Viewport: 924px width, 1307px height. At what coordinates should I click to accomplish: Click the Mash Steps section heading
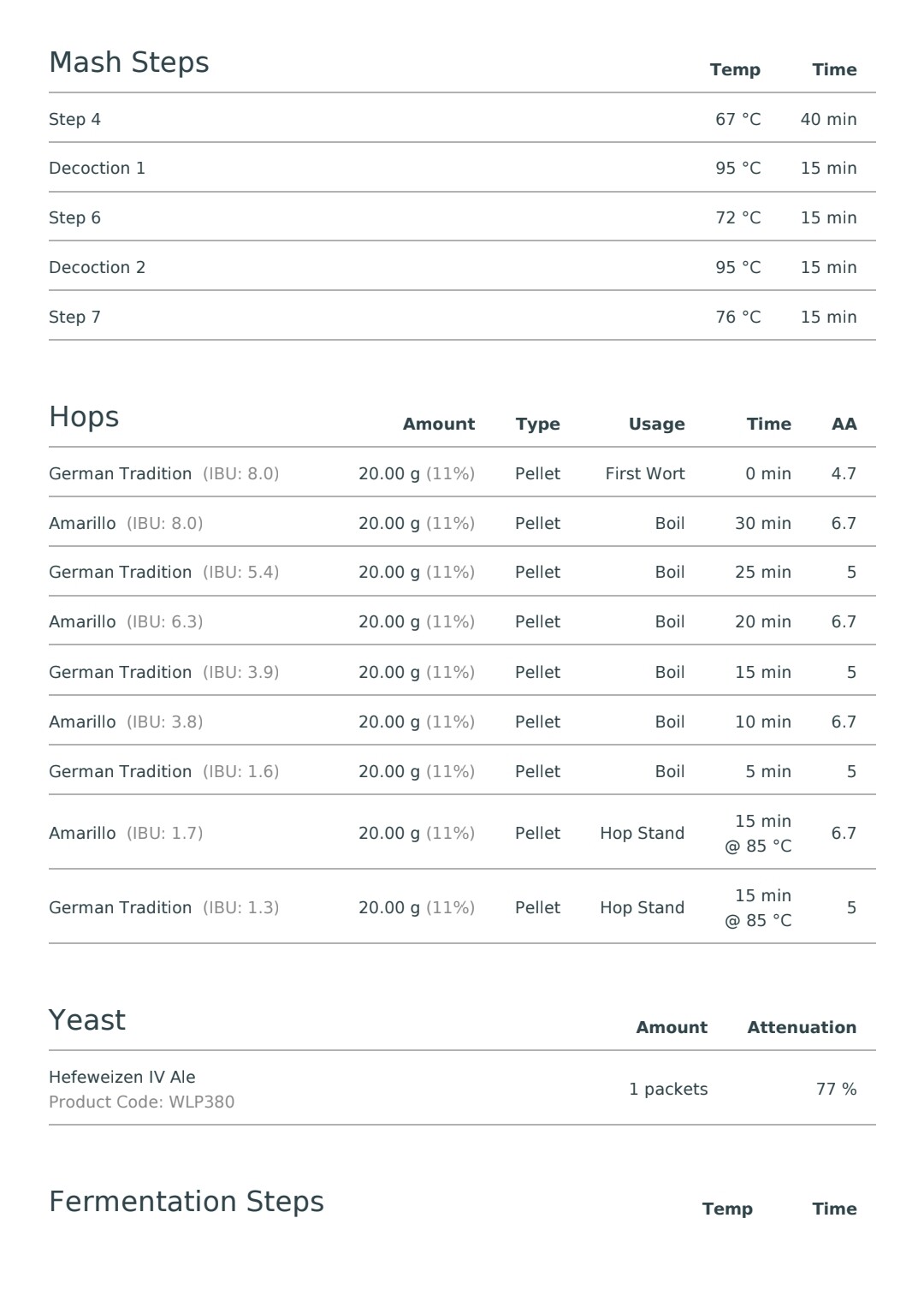(x=129, y=63)
